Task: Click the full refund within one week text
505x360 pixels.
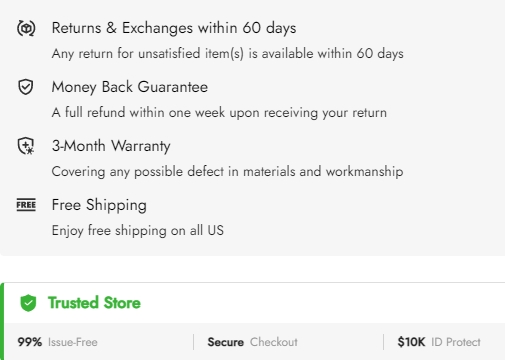Action: [219, 113]
